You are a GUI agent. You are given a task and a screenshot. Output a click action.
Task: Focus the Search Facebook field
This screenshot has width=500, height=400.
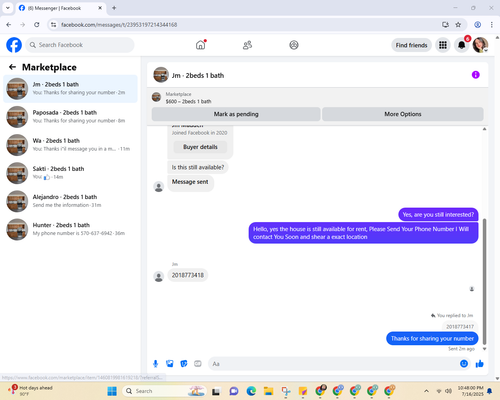click(x=80, y=45)
